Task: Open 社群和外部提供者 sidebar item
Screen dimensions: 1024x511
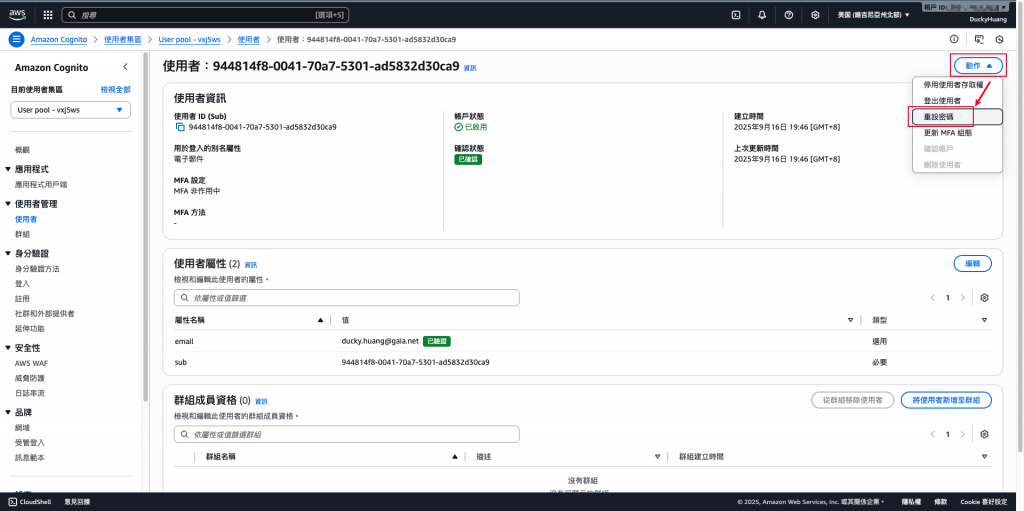Action: tap(44, 313)
